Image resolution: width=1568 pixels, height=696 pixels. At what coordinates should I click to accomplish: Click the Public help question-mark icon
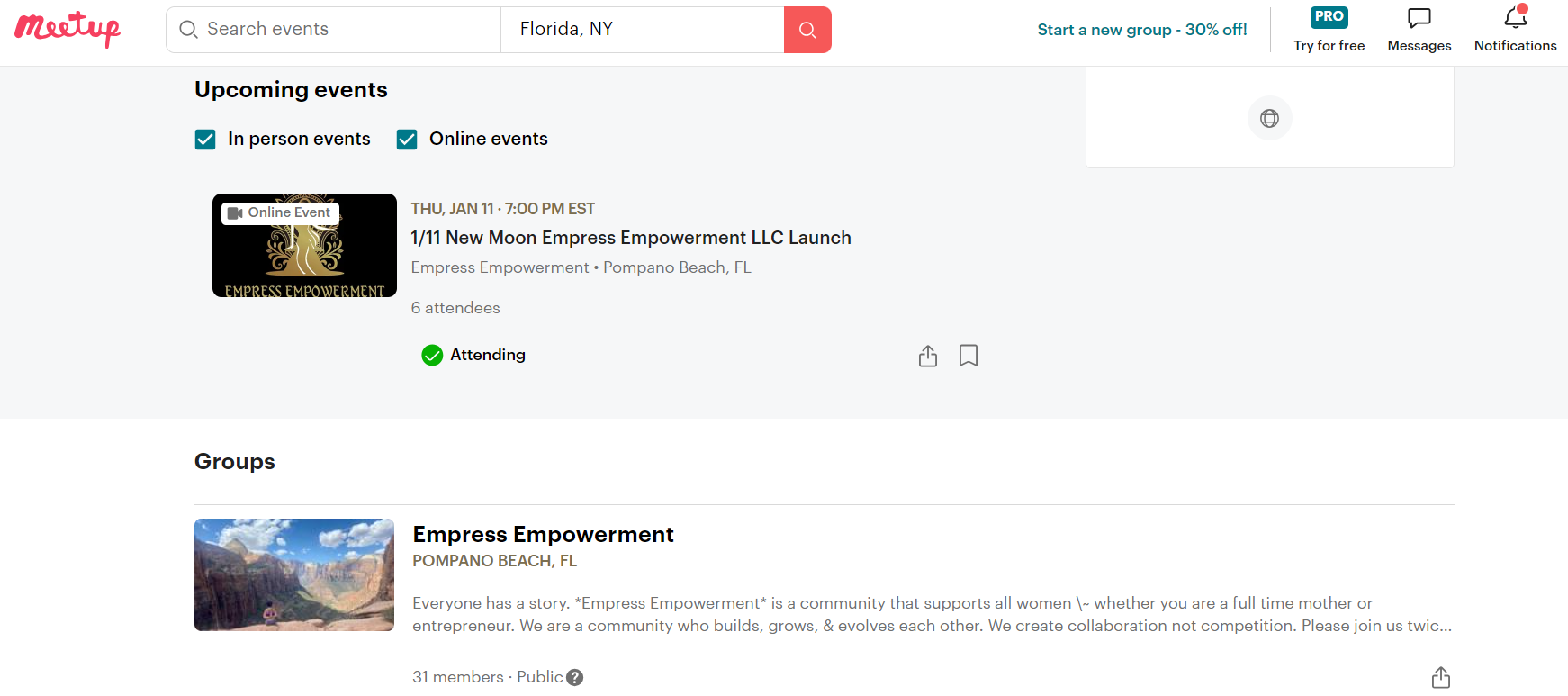pos(575,678)
